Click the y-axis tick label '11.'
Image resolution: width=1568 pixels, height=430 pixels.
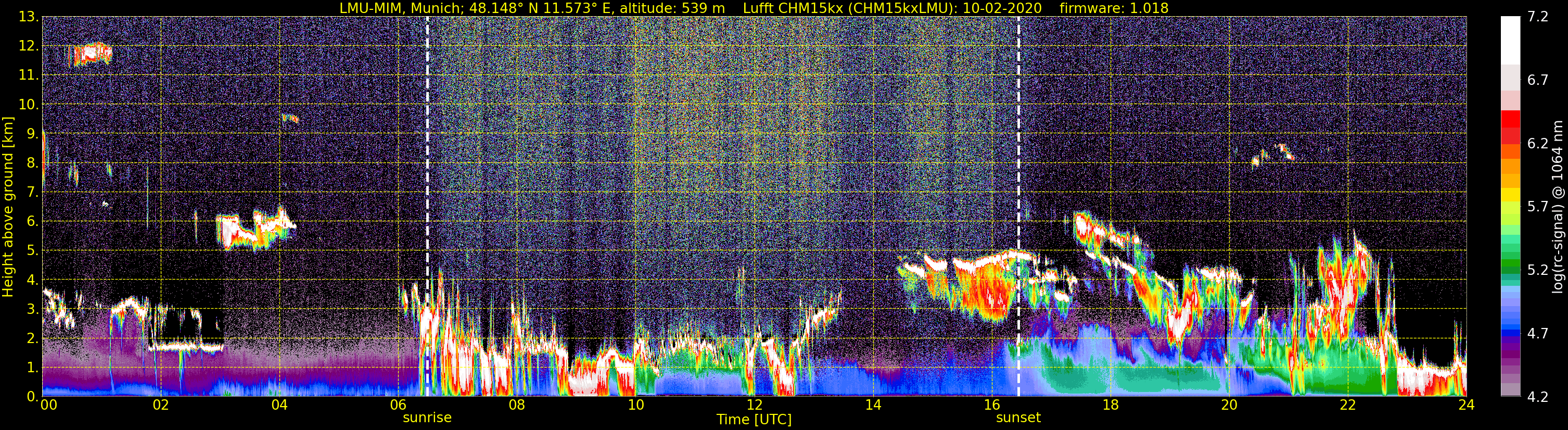click(29, 75)
